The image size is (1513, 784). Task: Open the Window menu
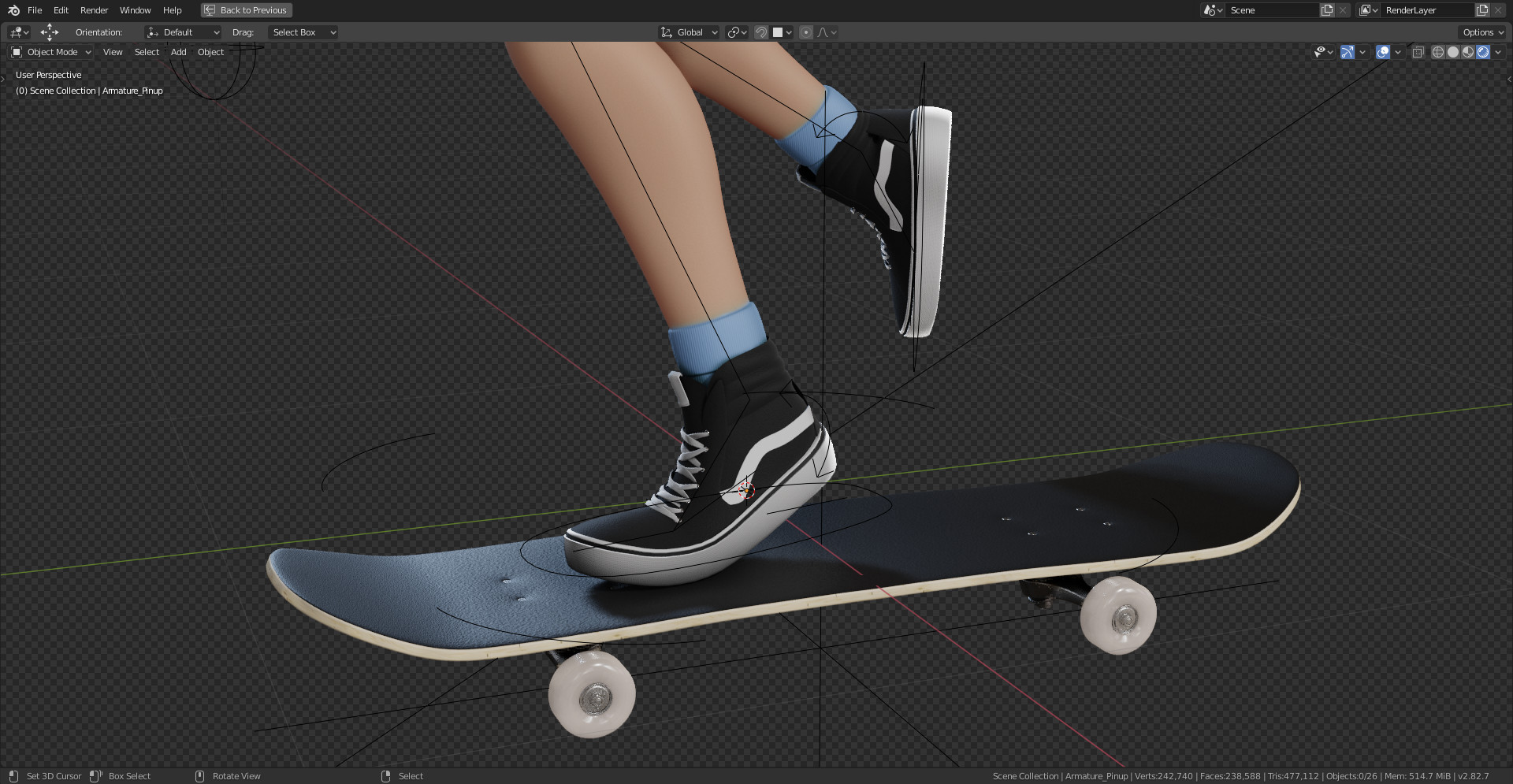[x=135, y=10]
